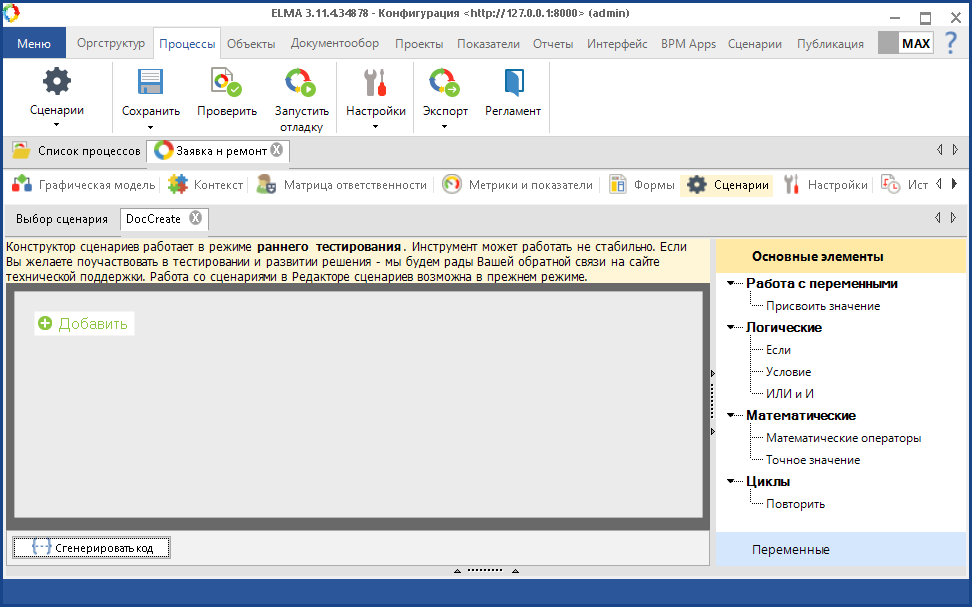This screenshot has height=607, width=972.
Task: Open the Сохранить dropdown arrow
Action: (150, 127)
